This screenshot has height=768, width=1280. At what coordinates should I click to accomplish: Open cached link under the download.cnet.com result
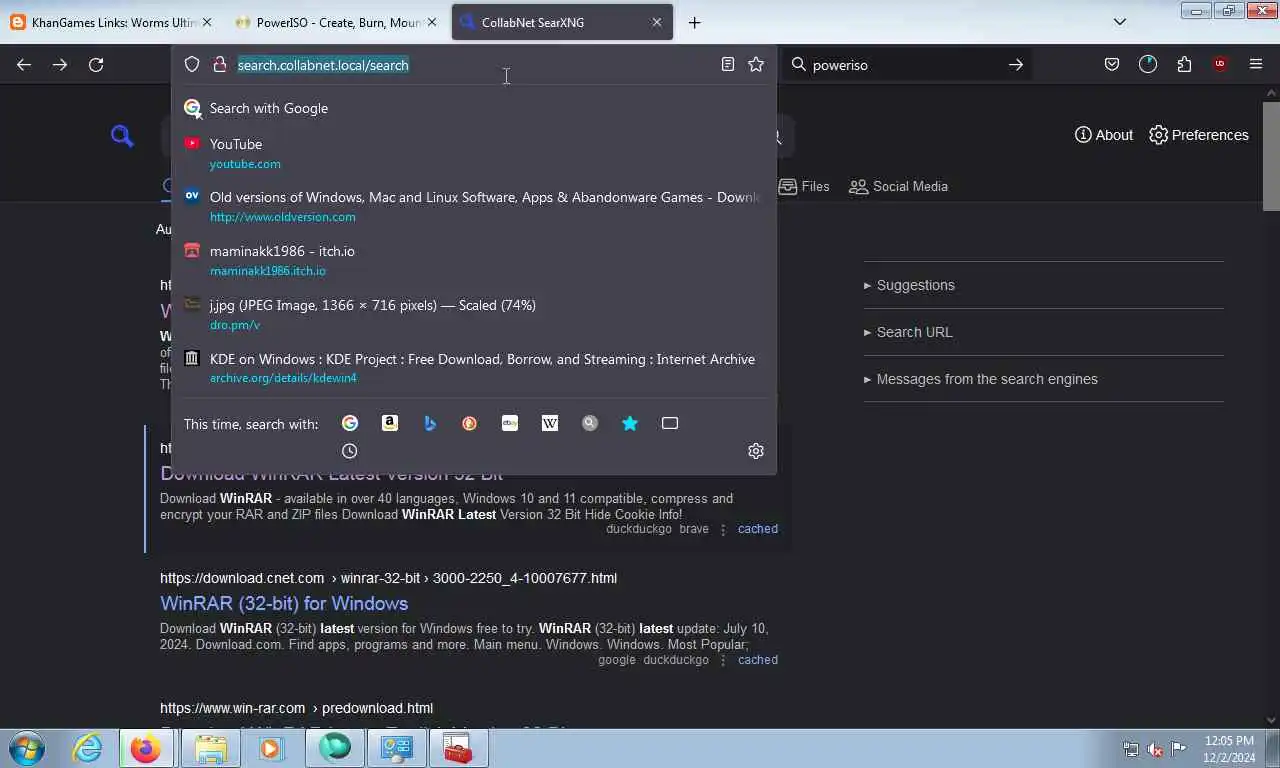click(x=757, y=660)
